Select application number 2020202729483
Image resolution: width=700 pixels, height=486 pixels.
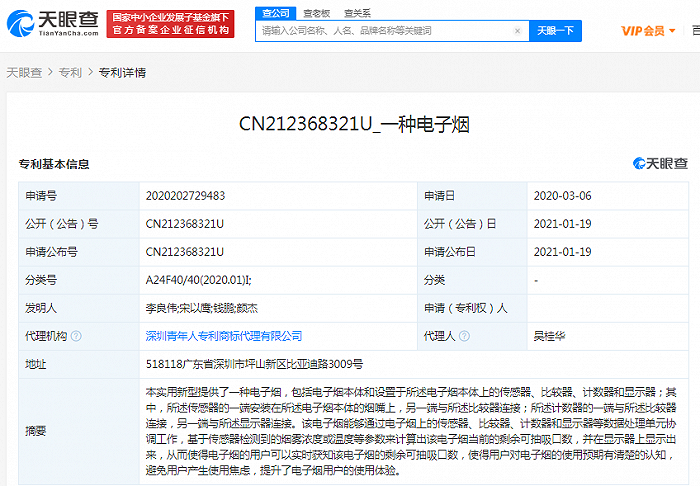pos(185,196)
